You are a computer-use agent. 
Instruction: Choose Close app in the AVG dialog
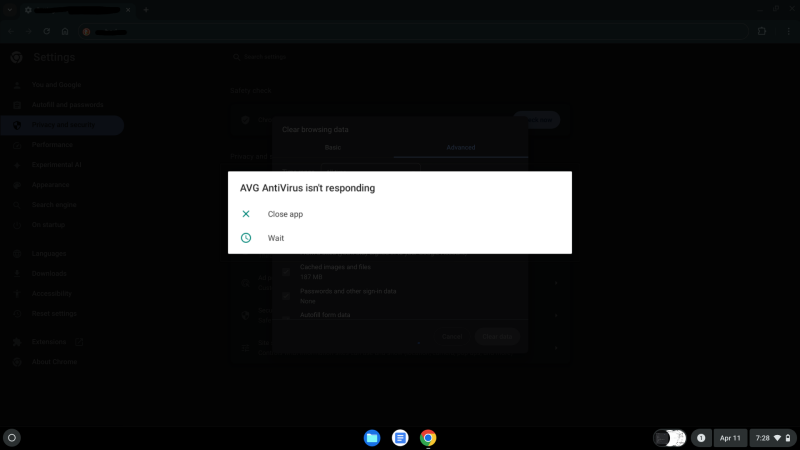(x=399, y=214)
